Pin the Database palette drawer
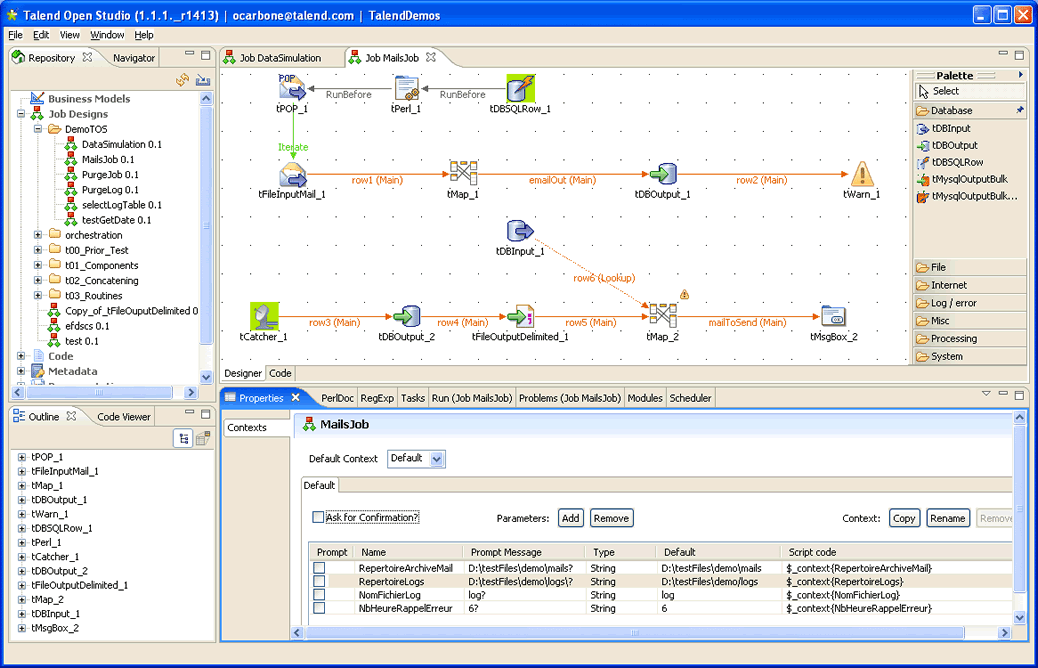This screenshot has width=1038, height=668. (1019, 110)
